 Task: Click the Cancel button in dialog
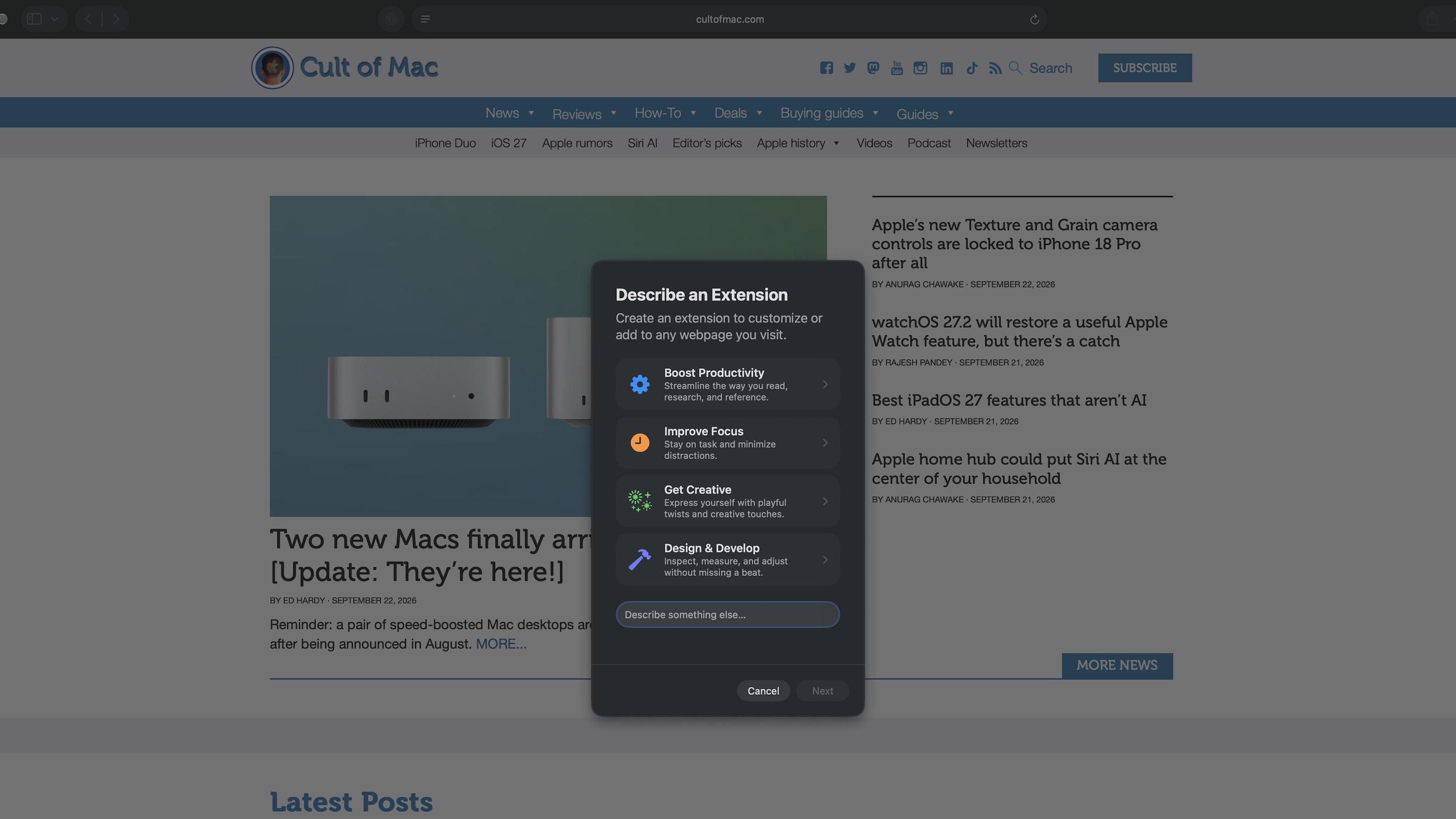click(x=763, y=691)
